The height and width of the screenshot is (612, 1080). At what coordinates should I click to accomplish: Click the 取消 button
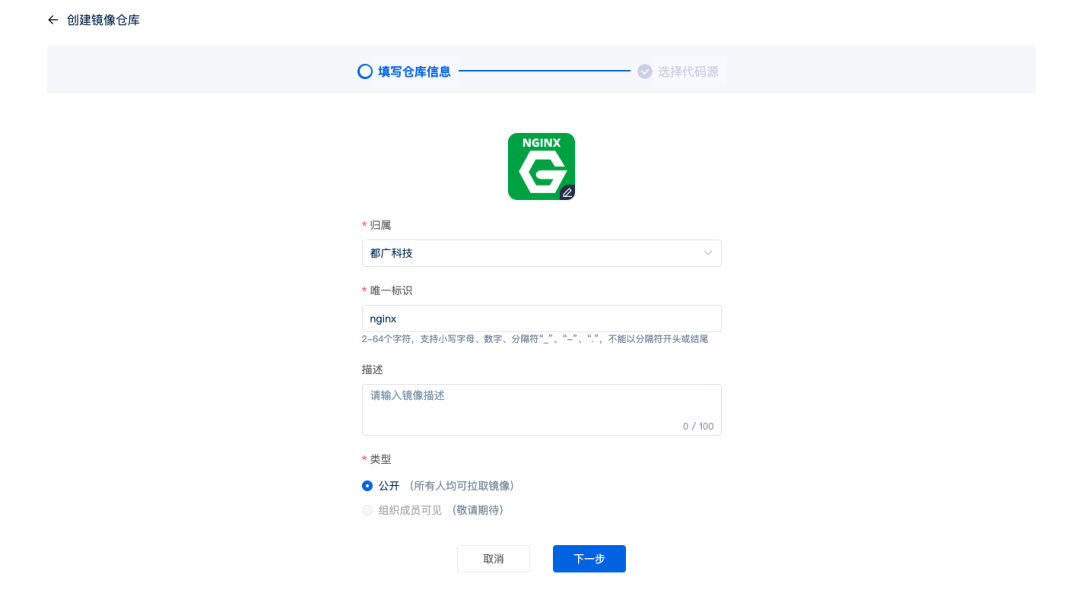click(x=493, y=559)
